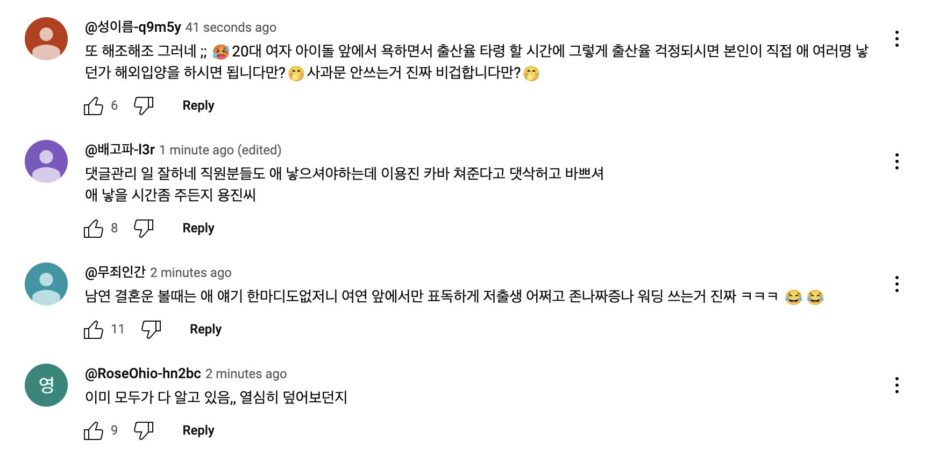Open options menu for @RoseOhio-hn2bc comment

[x=897, y=385]
